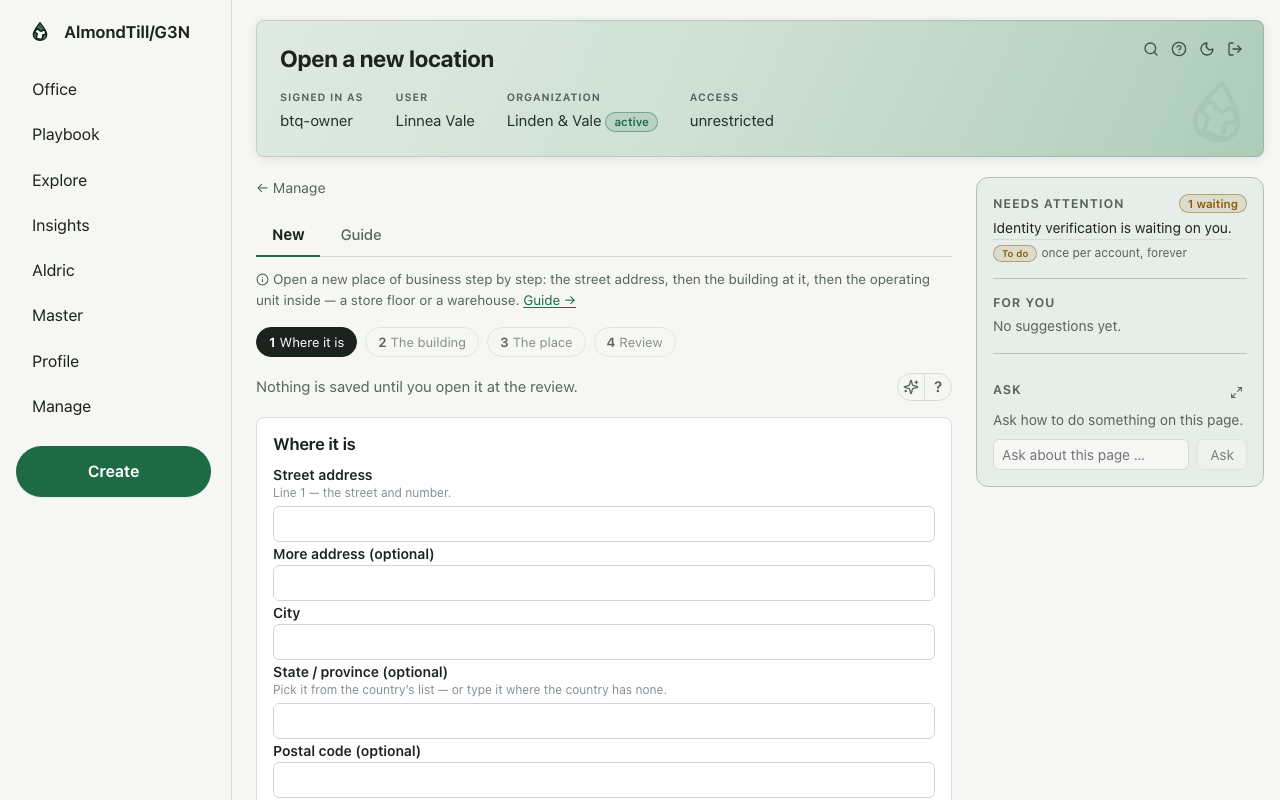The width and height of the screenshot is (1280, 800).
Task: Click the City input field
Action: point(604,642)
